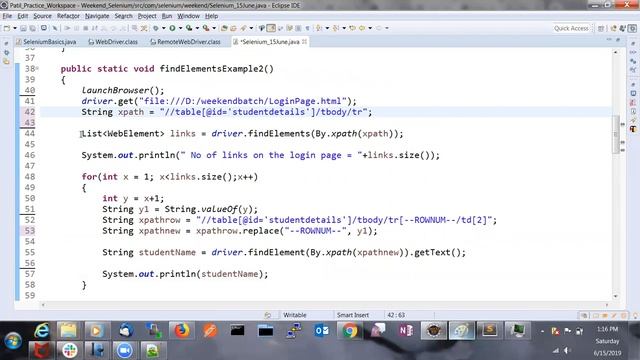Click the New Java Package icon
This screenshot has width=640, height=360.
(224, 28)
